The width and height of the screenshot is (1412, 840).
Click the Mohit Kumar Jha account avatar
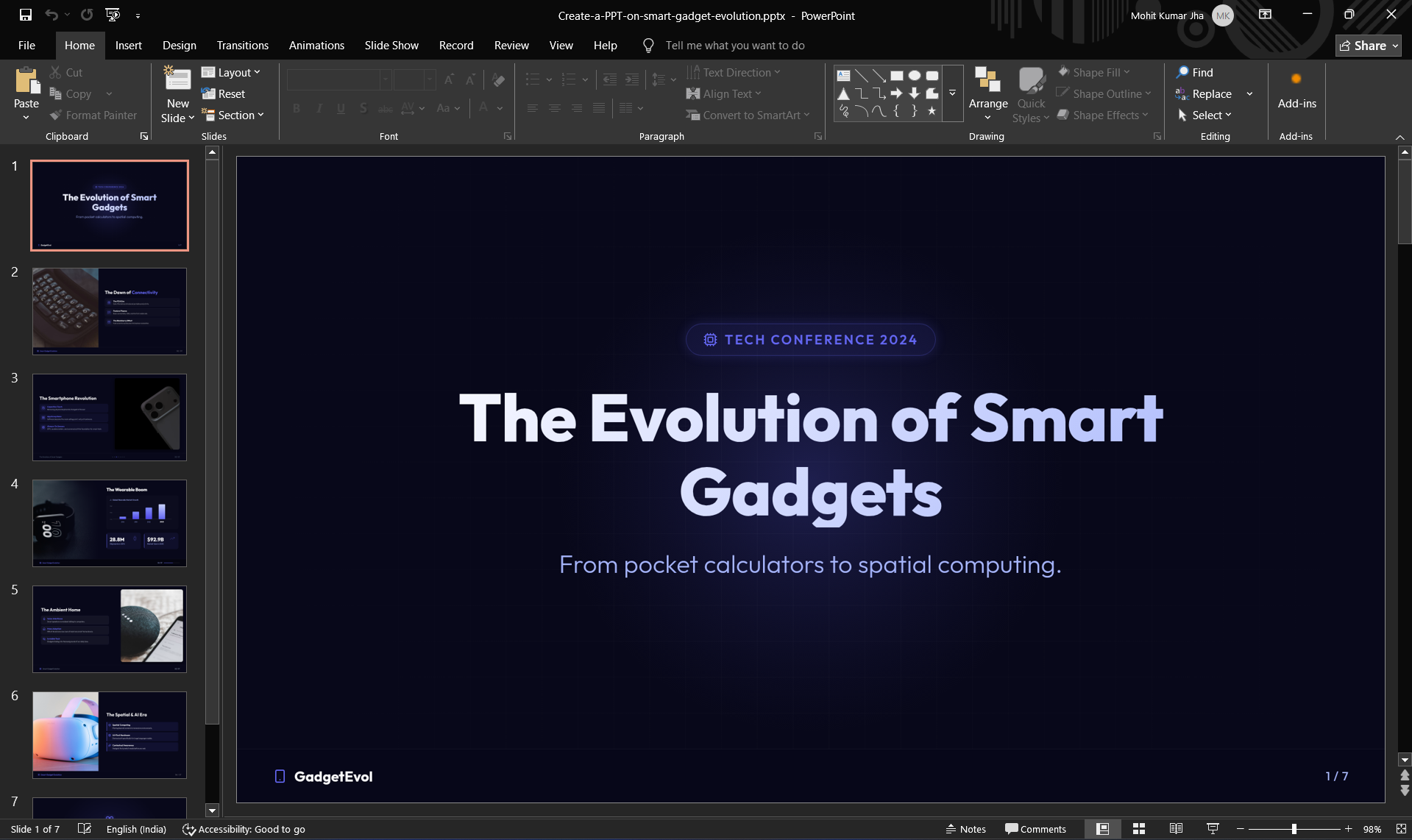click(1223, 15)
